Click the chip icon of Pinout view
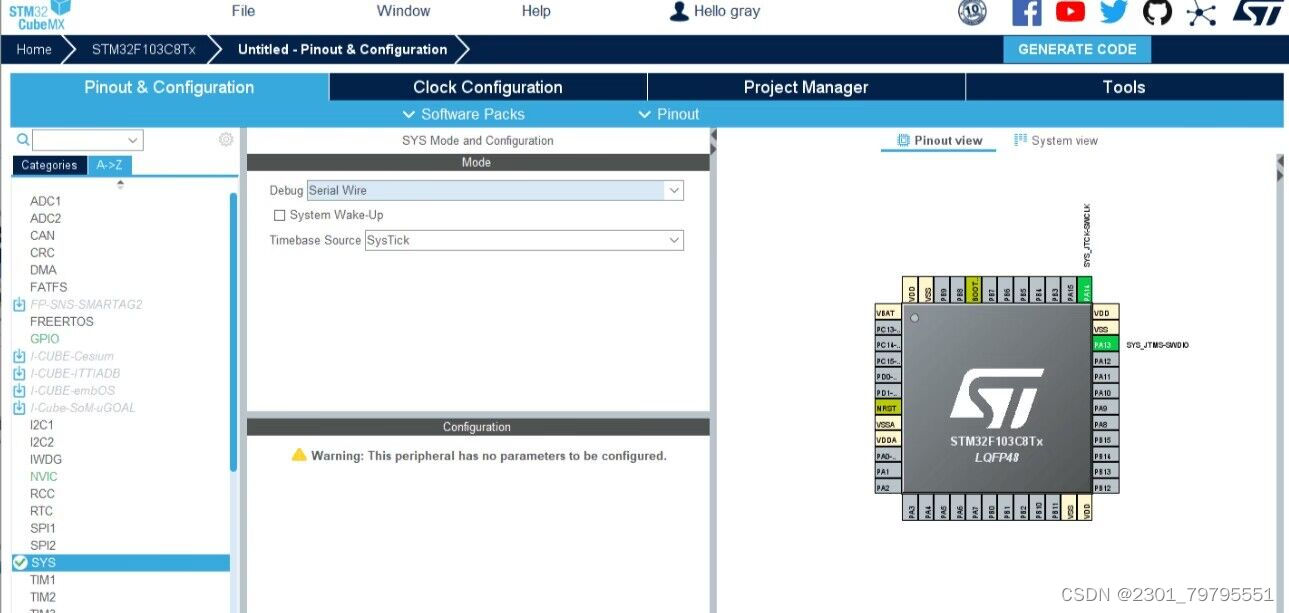 (x=903, y=140)
